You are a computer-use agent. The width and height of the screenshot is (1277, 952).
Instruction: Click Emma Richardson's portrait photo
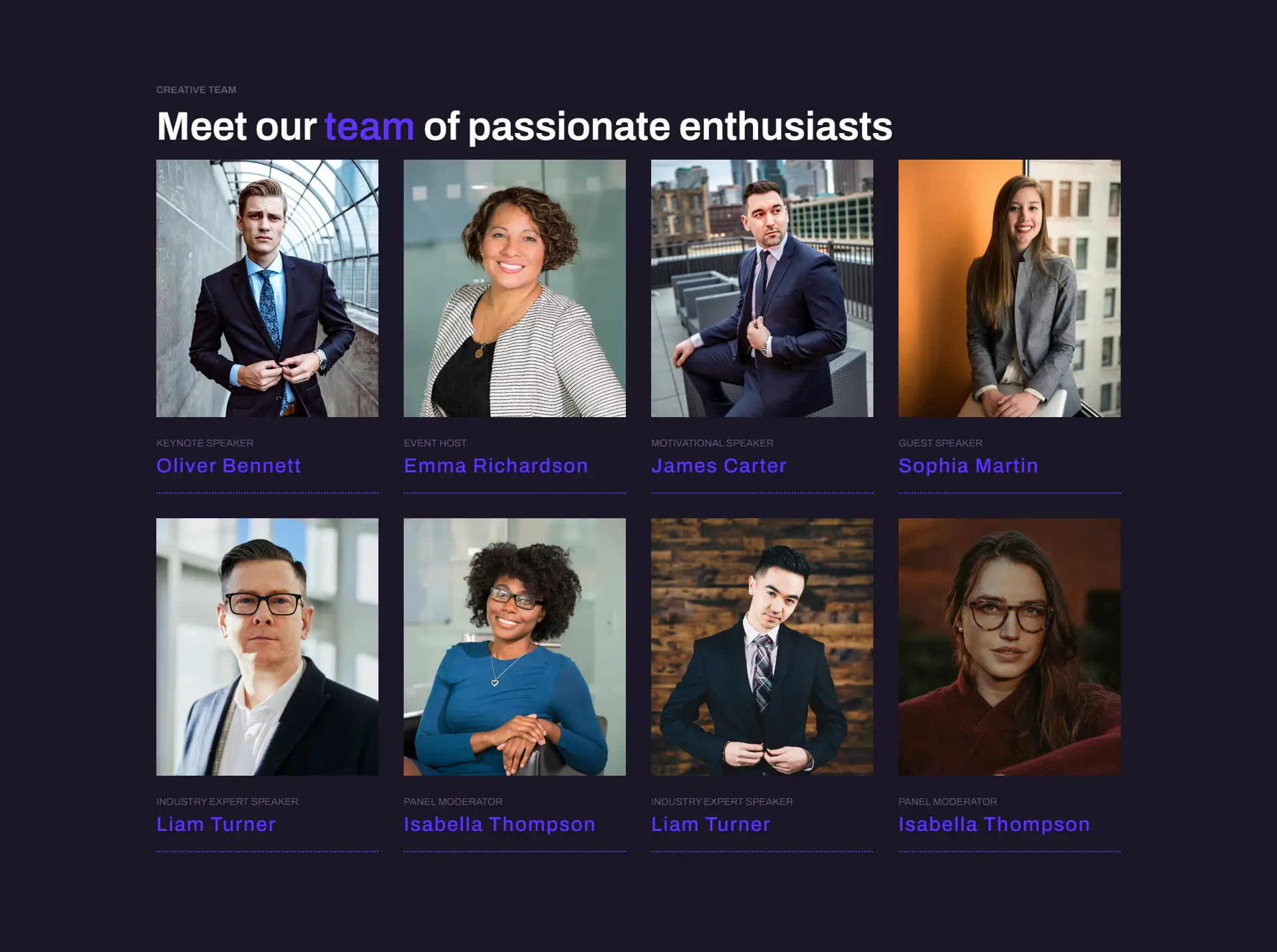[x=514, y=288]
